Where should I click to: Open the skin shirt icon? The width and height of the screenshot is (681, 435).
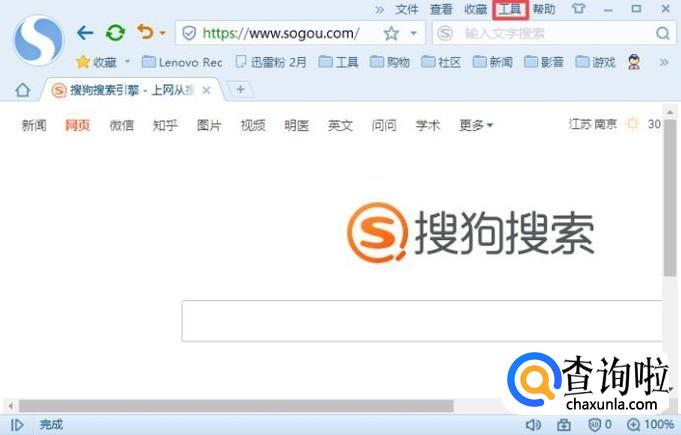click(x=578, y=8)
